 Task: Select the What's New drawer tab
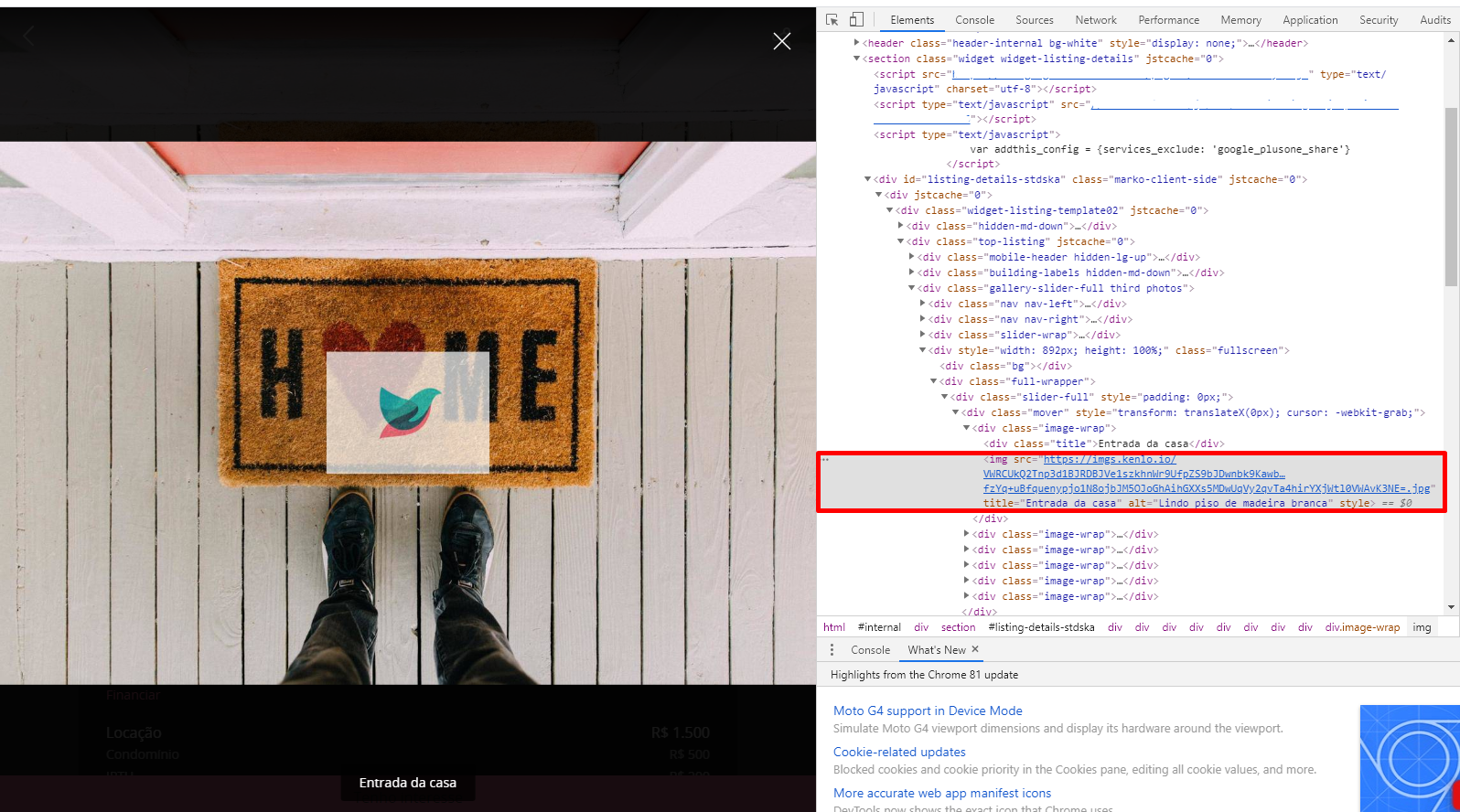[937, 650]
